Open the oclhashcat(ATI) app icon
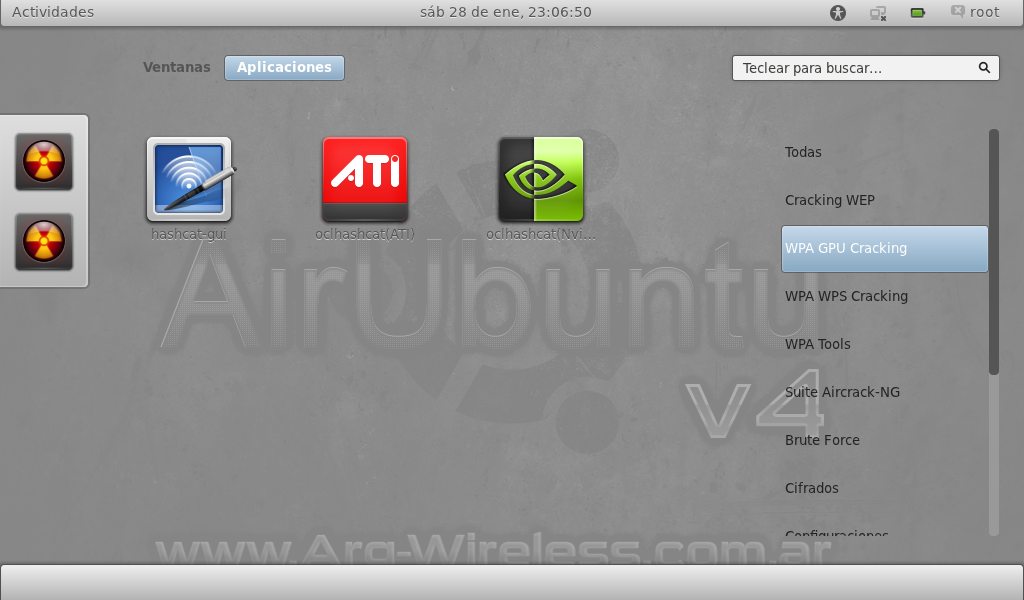 364,180
